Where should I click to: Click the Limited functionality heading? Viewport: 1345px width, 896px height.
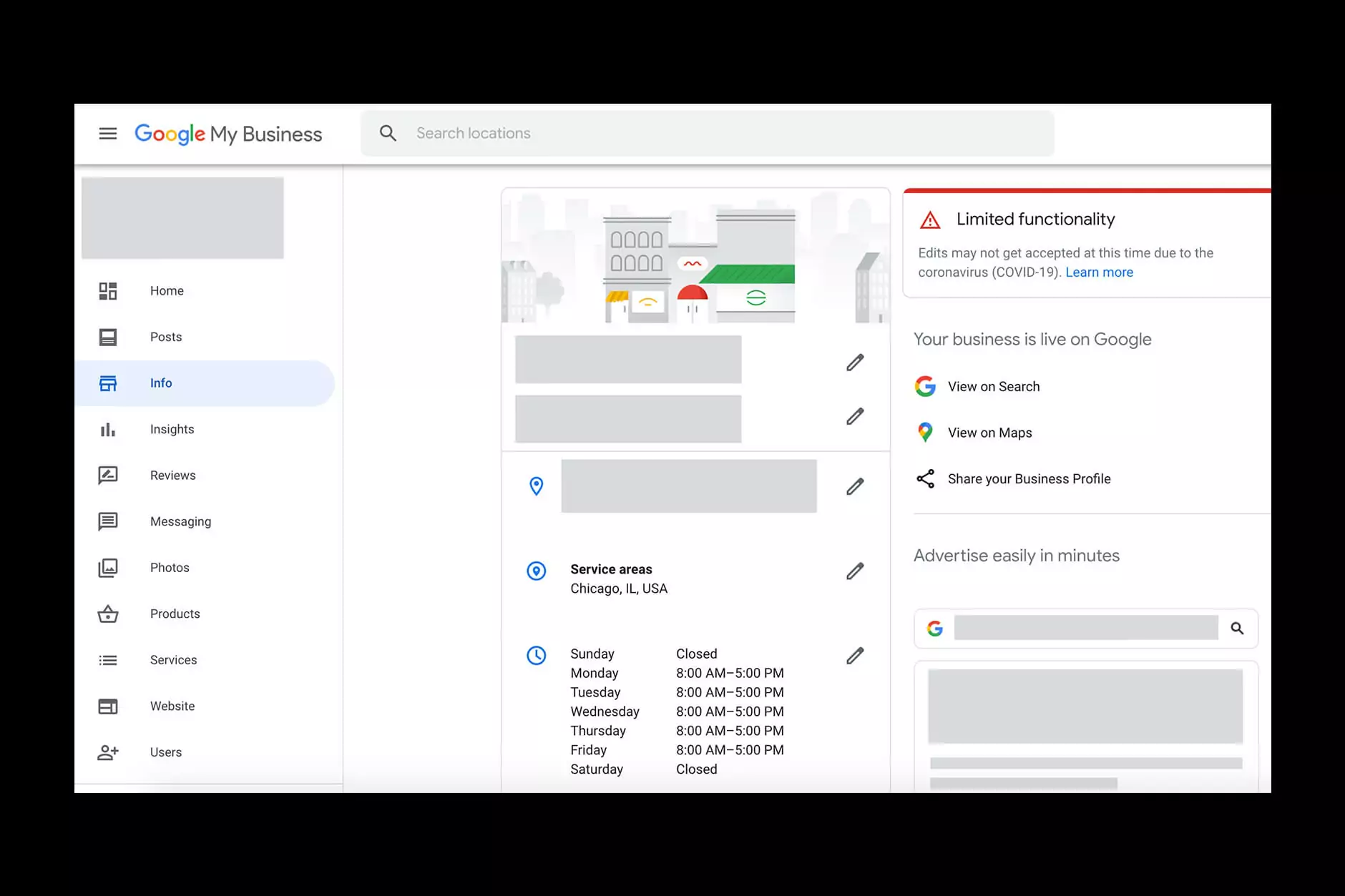click(1035, 220)
